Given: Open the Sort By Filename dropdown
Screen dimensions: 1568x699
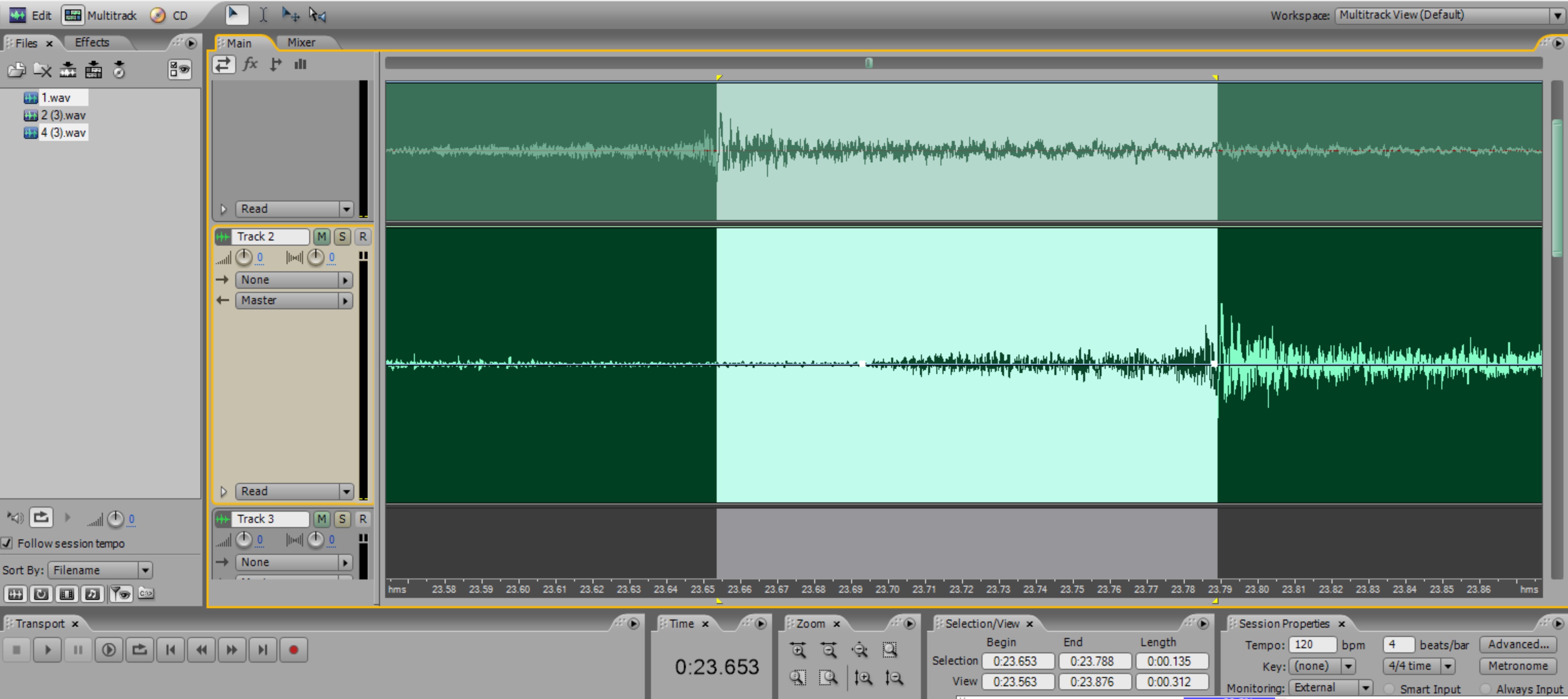Looking at the screenshot, I should point(100,570).
